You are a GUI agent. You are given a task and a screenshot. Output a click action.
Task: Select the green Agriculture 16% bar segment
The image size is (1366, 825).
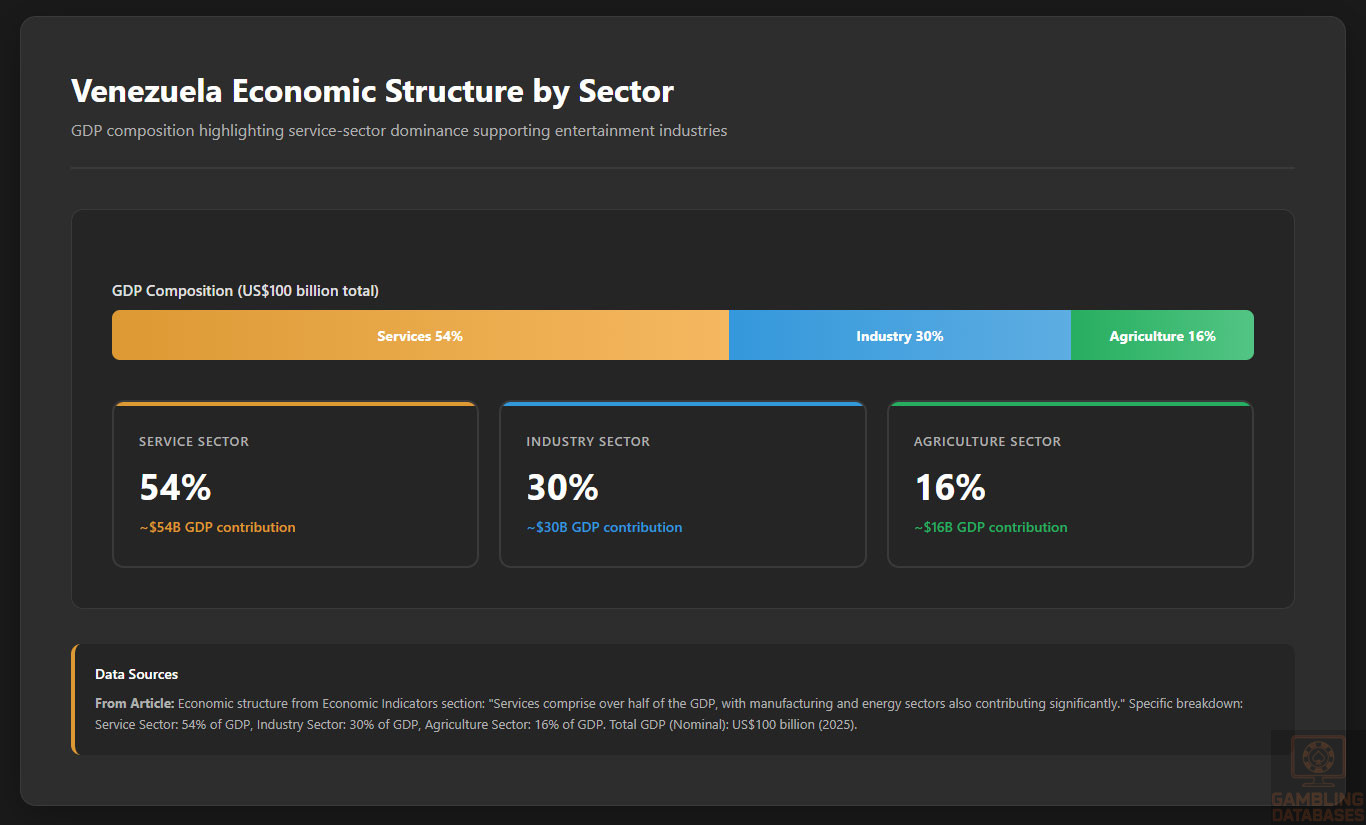(x=1162, y=336)
